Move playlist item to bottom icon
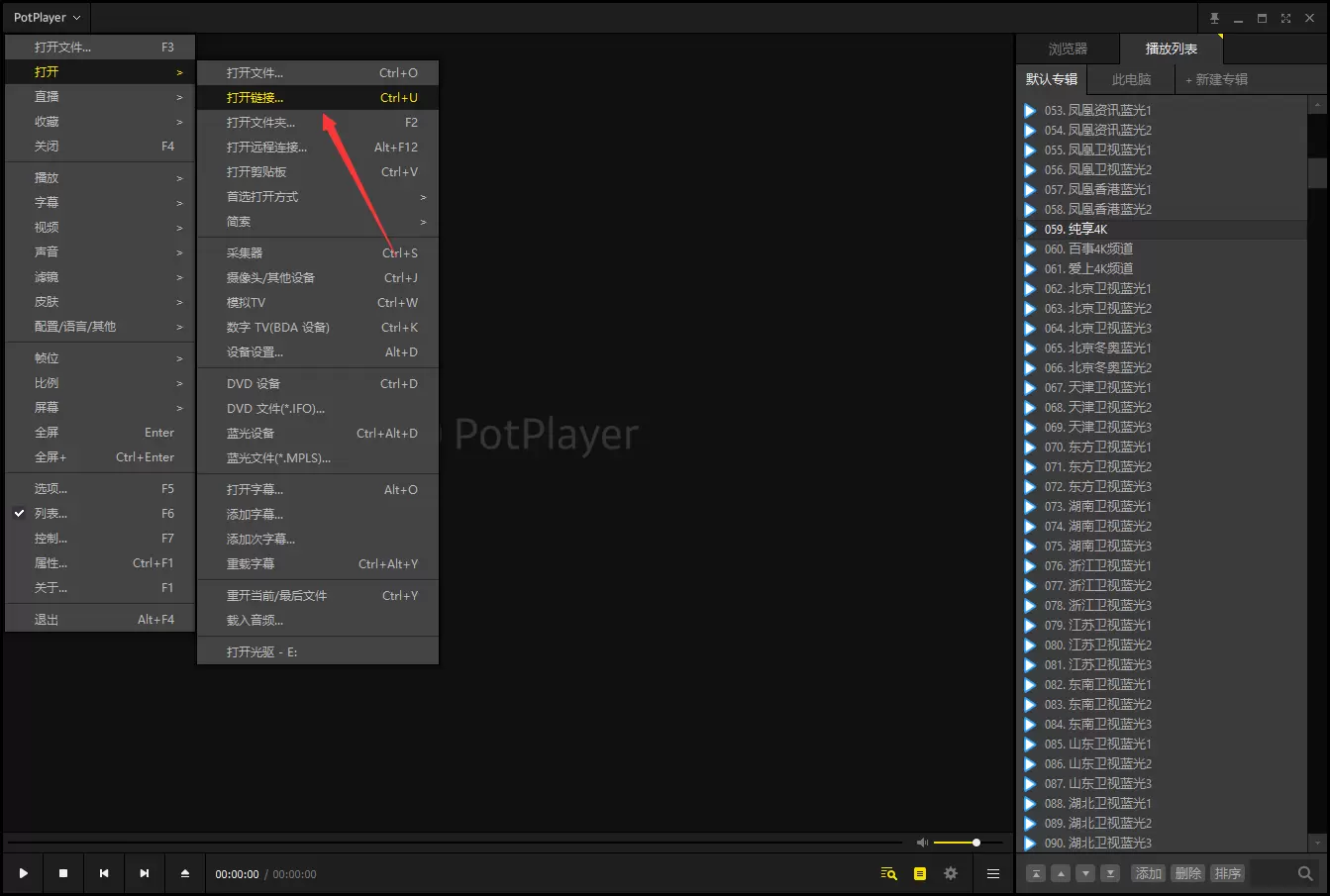 point(1111,873)
